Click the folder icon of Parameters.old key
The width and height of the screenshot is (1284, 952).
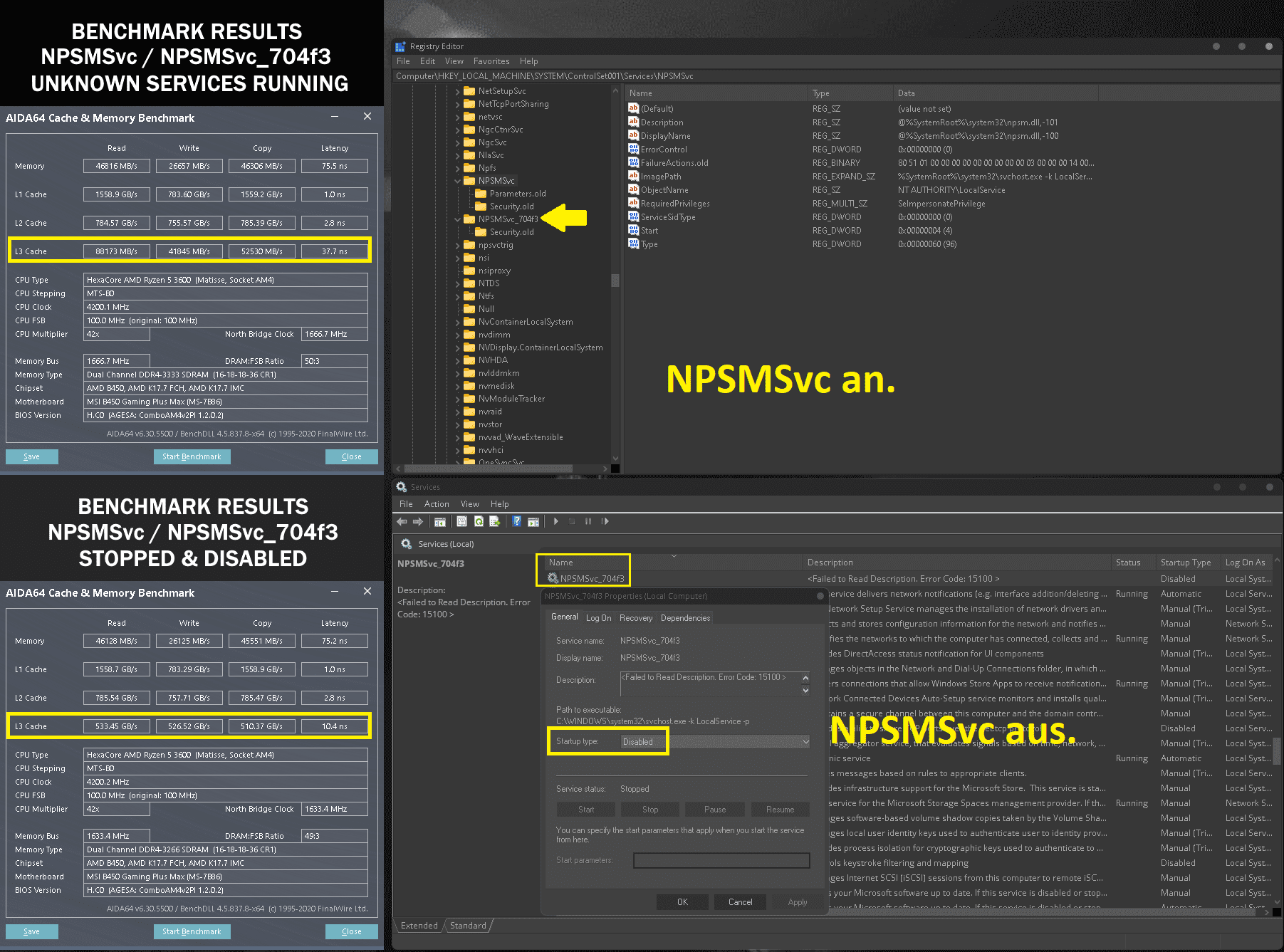point(481,194)
